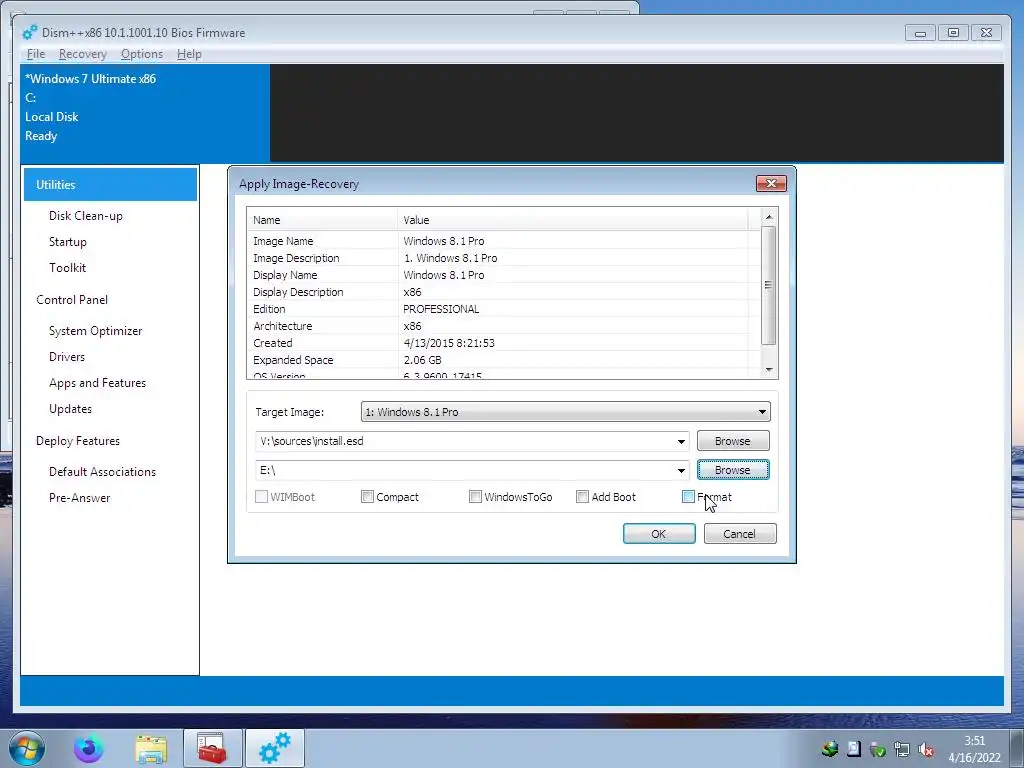Click the muted volume tray icon
This screenshot has width=1024, height=768.
[x=925, y=750]
